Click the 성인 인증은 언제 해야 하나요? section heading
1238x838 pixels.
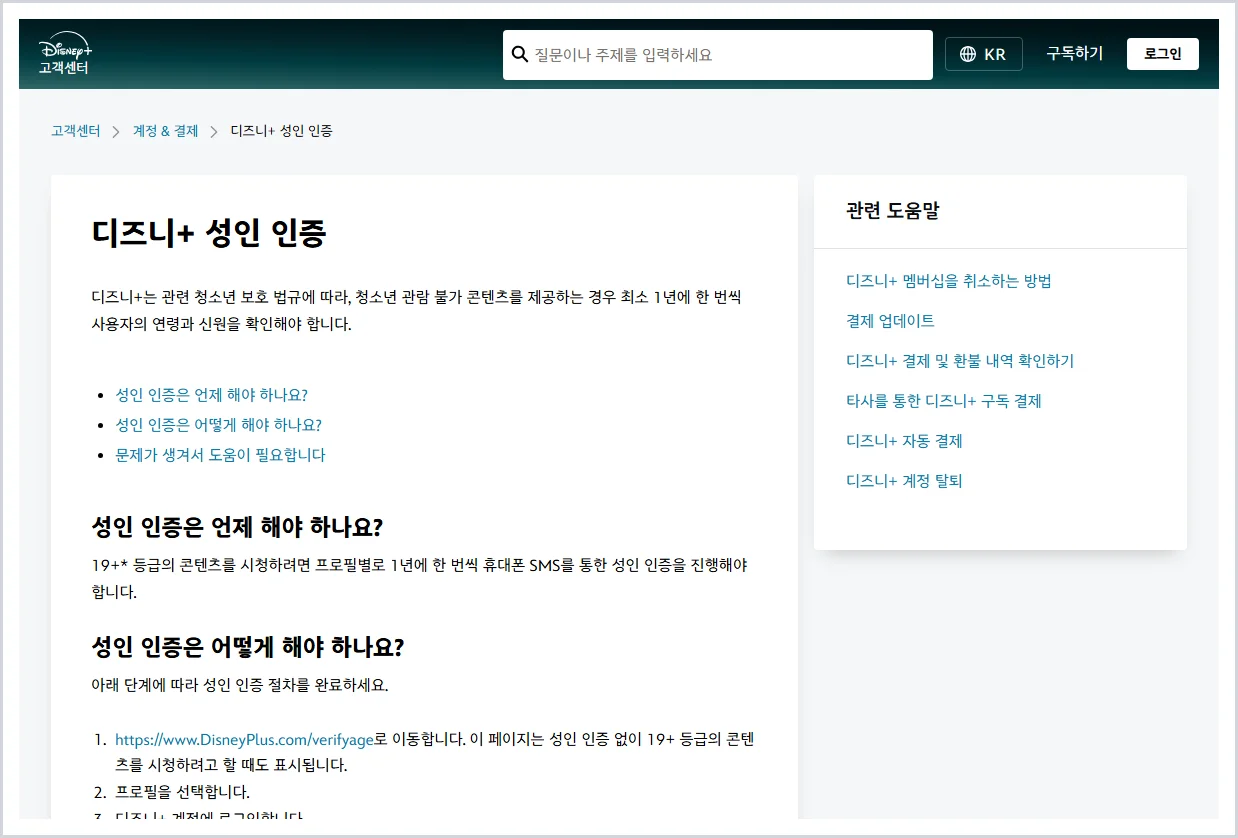(237, 527)
